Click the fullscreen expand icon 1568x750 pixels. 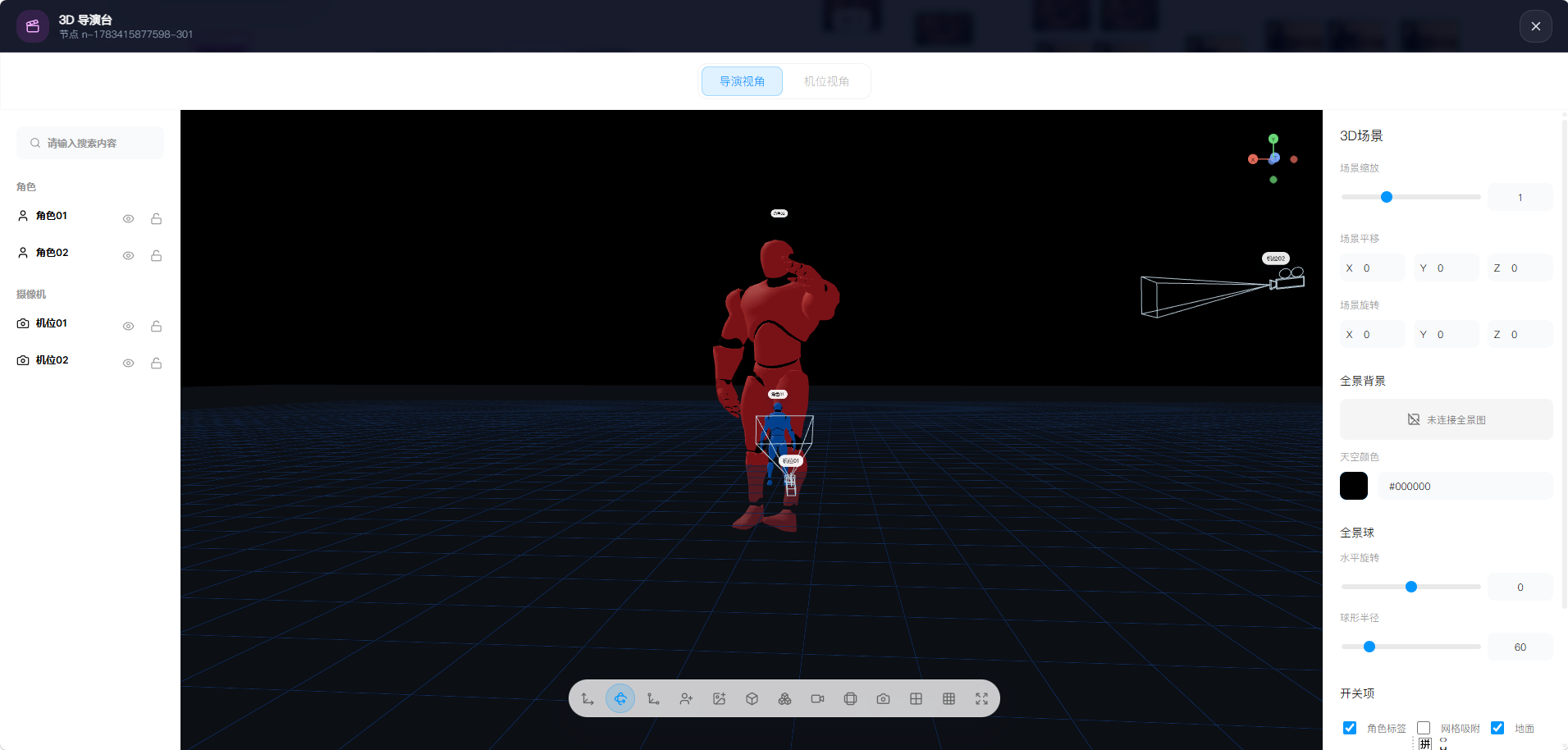[981, 699]
